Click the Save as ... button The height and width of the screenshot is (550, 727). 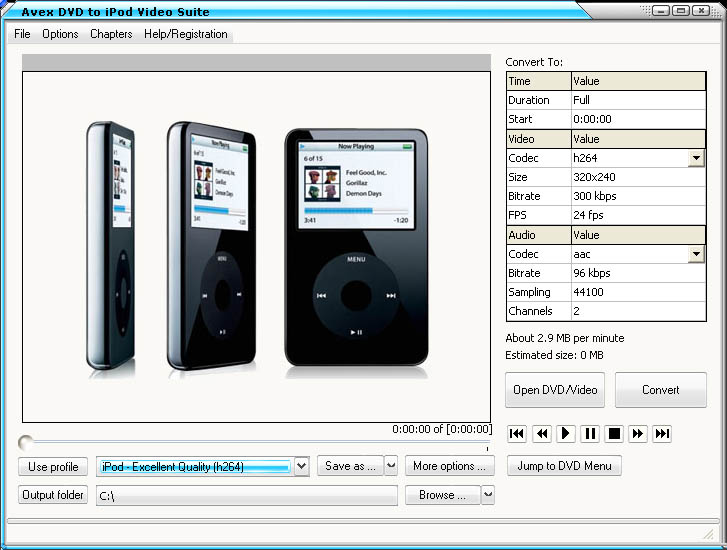pyautogui.click(x=351, y=466)
